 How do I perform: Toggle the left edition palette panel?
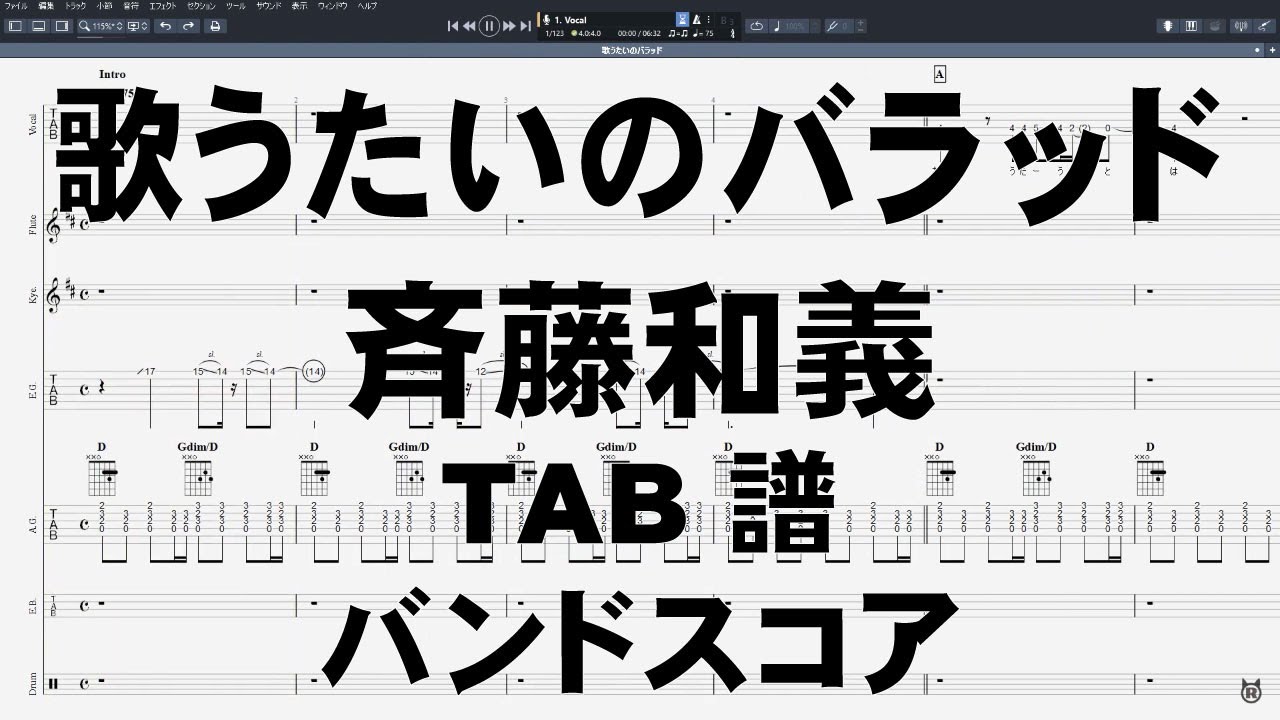point(15,26)
